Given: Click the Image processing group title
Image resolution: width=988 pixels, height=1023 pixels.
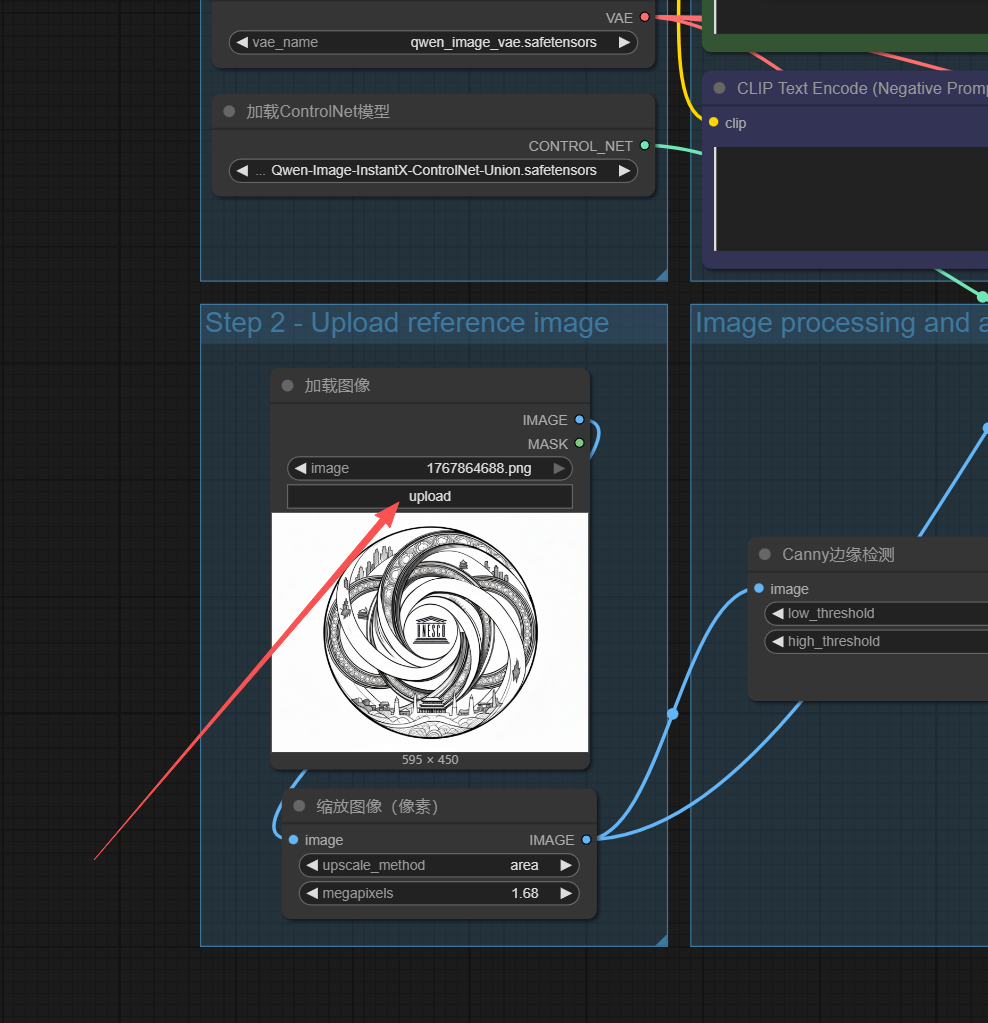Looking at the screenshot, I should (841, 323).
